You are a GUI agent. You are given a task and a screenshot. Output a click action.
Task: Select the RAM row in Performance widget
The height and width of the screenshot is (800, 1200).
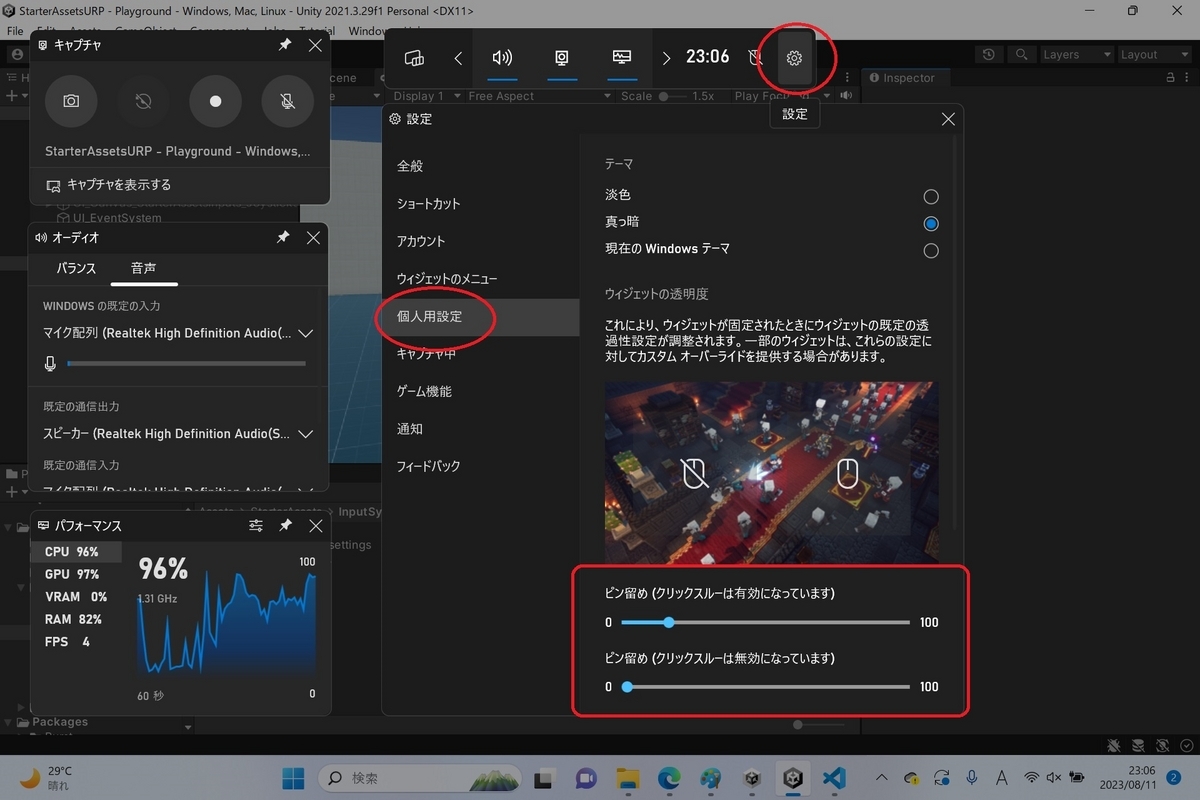[76, 619]
